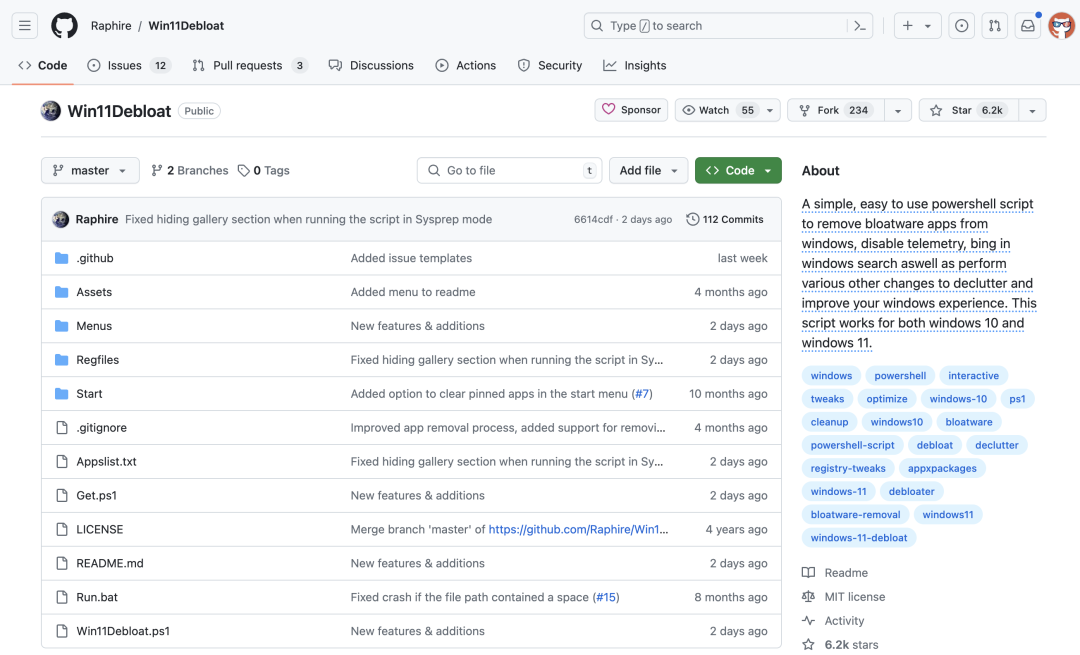Click the Sponsor heart button
Image resolution: width=1080 pixels, height=655 pixels.
[x=631, y=110]
